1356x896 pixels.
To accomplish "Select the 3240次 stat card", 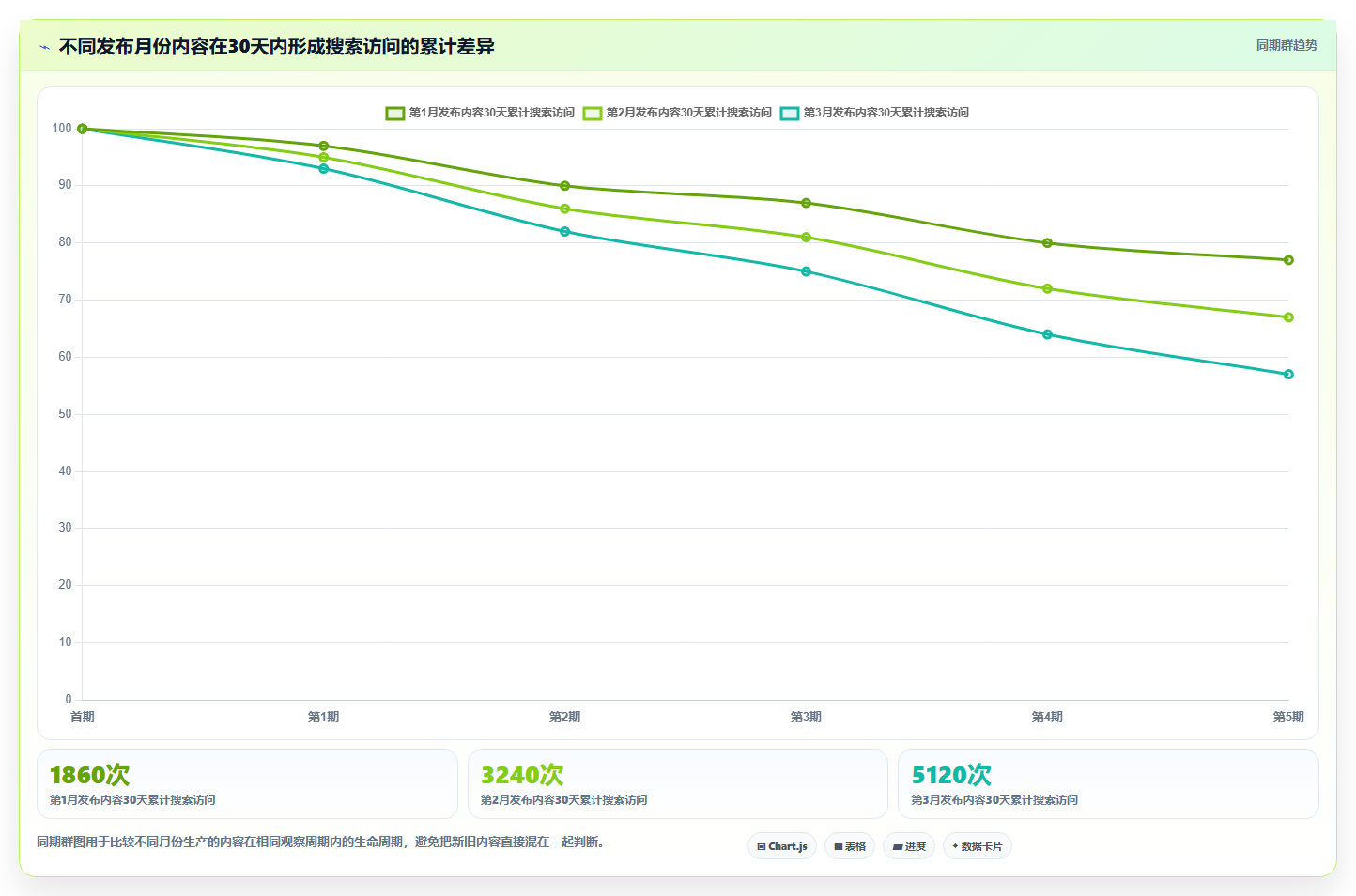I will tap(678, 784).
